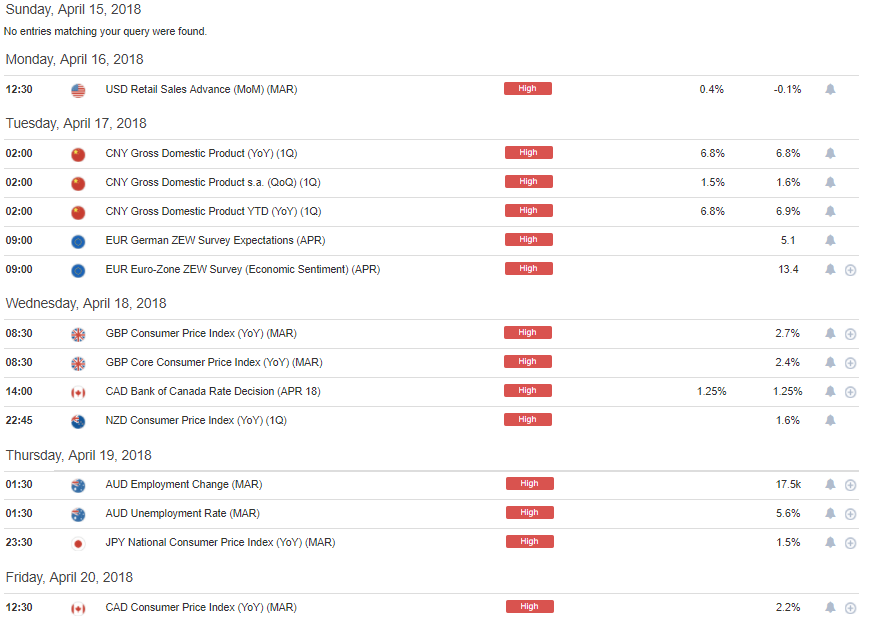Viewport: 872px width, 630px height.
Task: Select the Thursday, April 19, 2018 heading
Action: [78, 455]
